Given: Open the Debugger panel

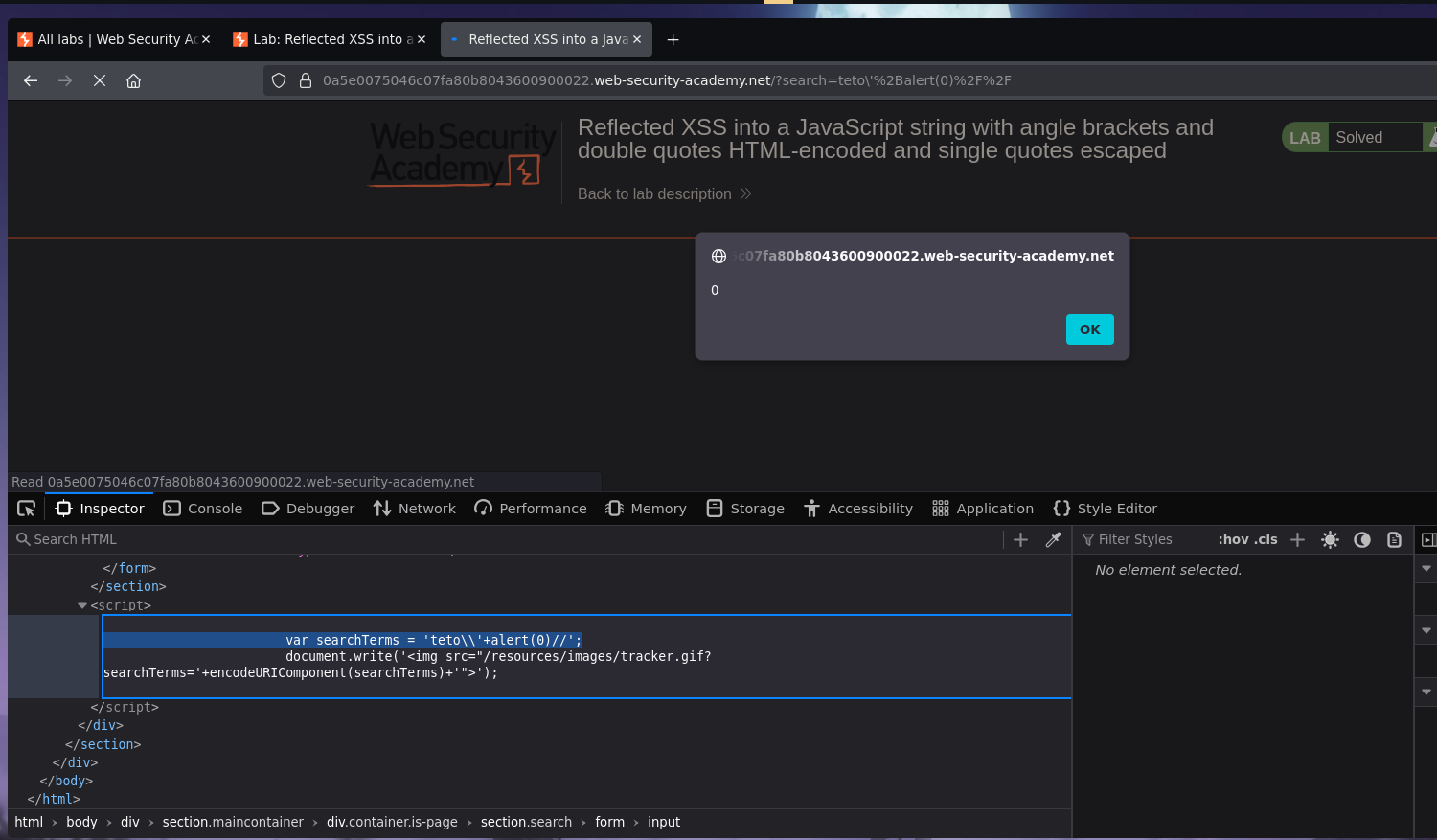Looking at the screenshot, I should pyautogui.click(x=308, y=509).
